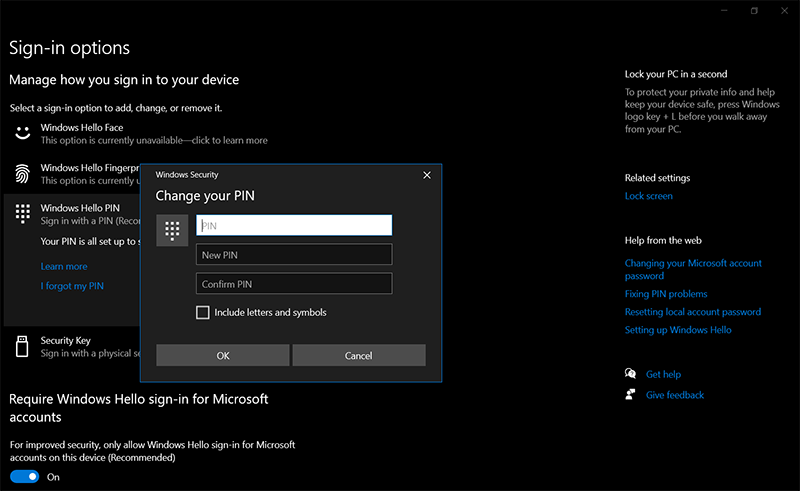Click the New PIN field
Image resolution: width=800 pixels, height=491 pixels.
[x=294, y=255]
